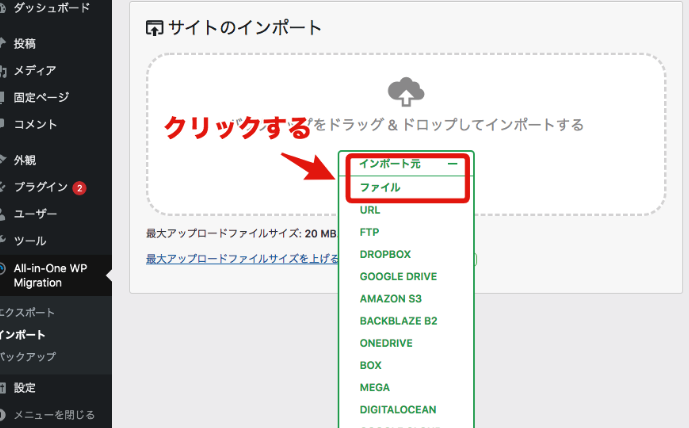Select DROPBOX as import source
The width and height of the screenshot is (689, 428).
pyautogui.click(x=385, y=254)
